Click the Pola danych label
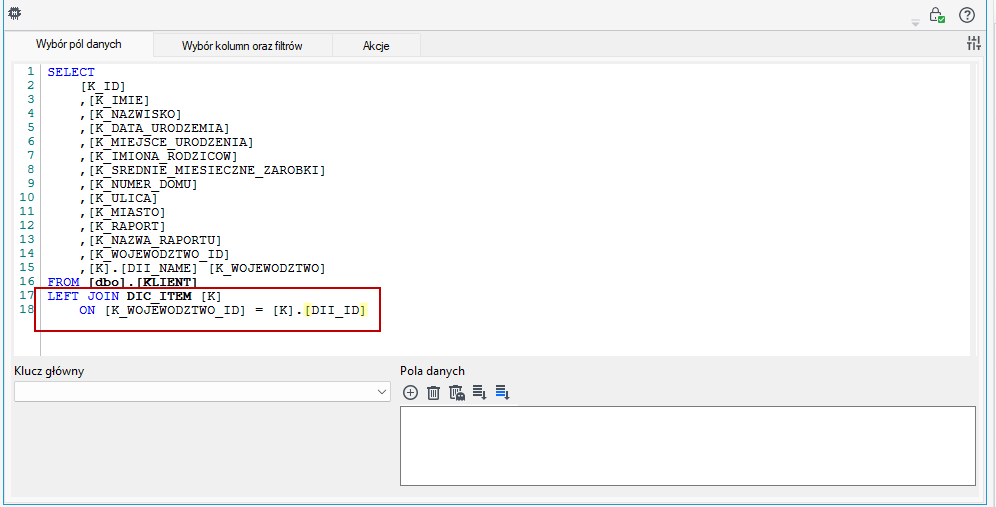 point(433,371)
